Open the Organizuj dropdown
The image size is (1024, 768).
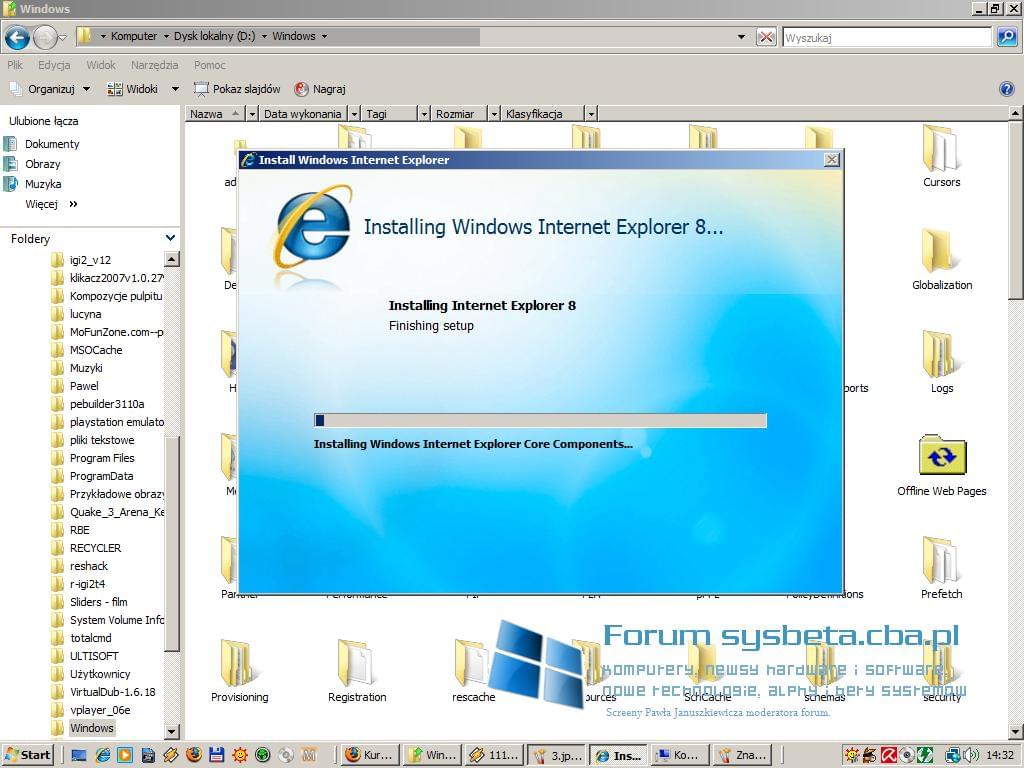[50, 89]
